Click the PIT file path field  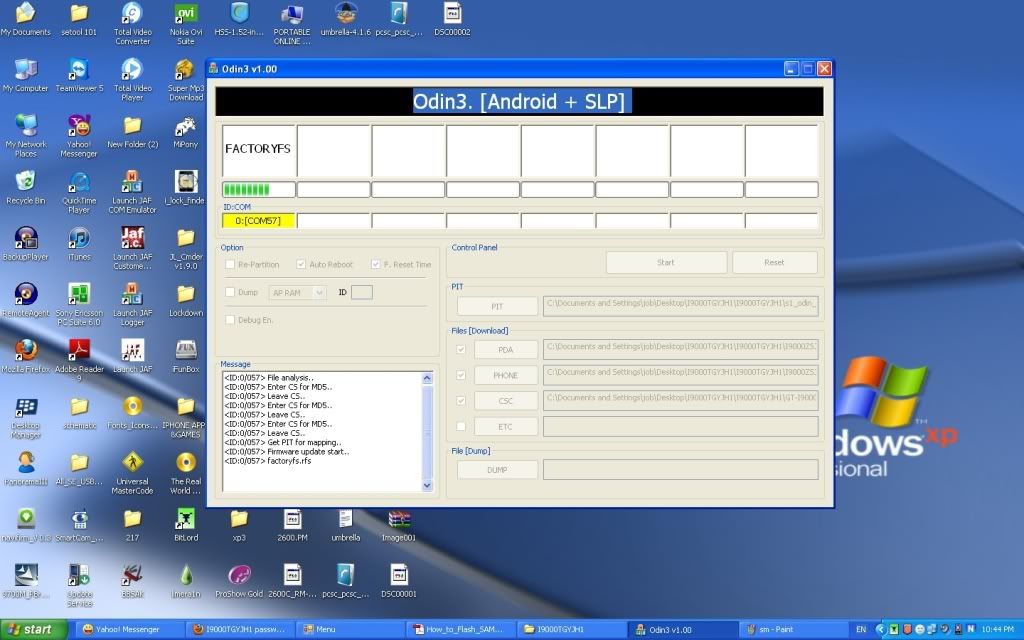coord(680,306)
